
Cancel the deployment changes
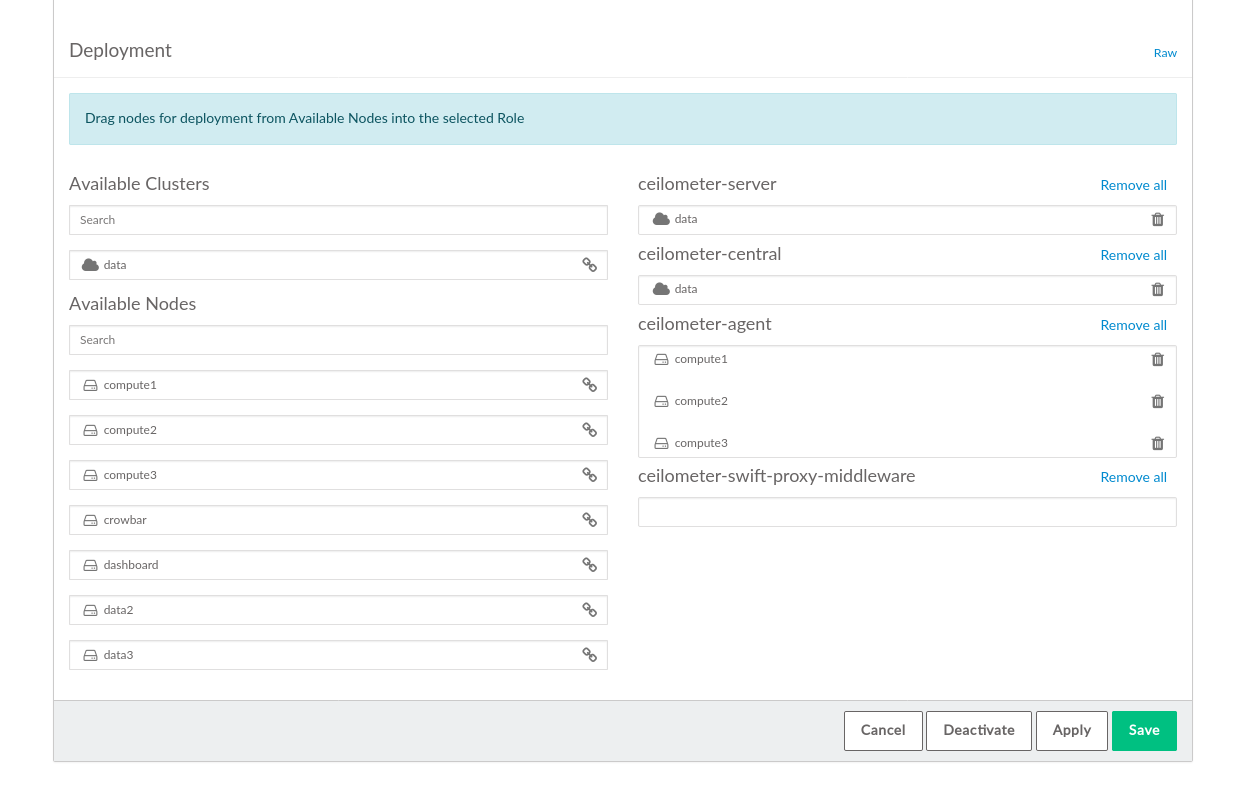(883, 730)
